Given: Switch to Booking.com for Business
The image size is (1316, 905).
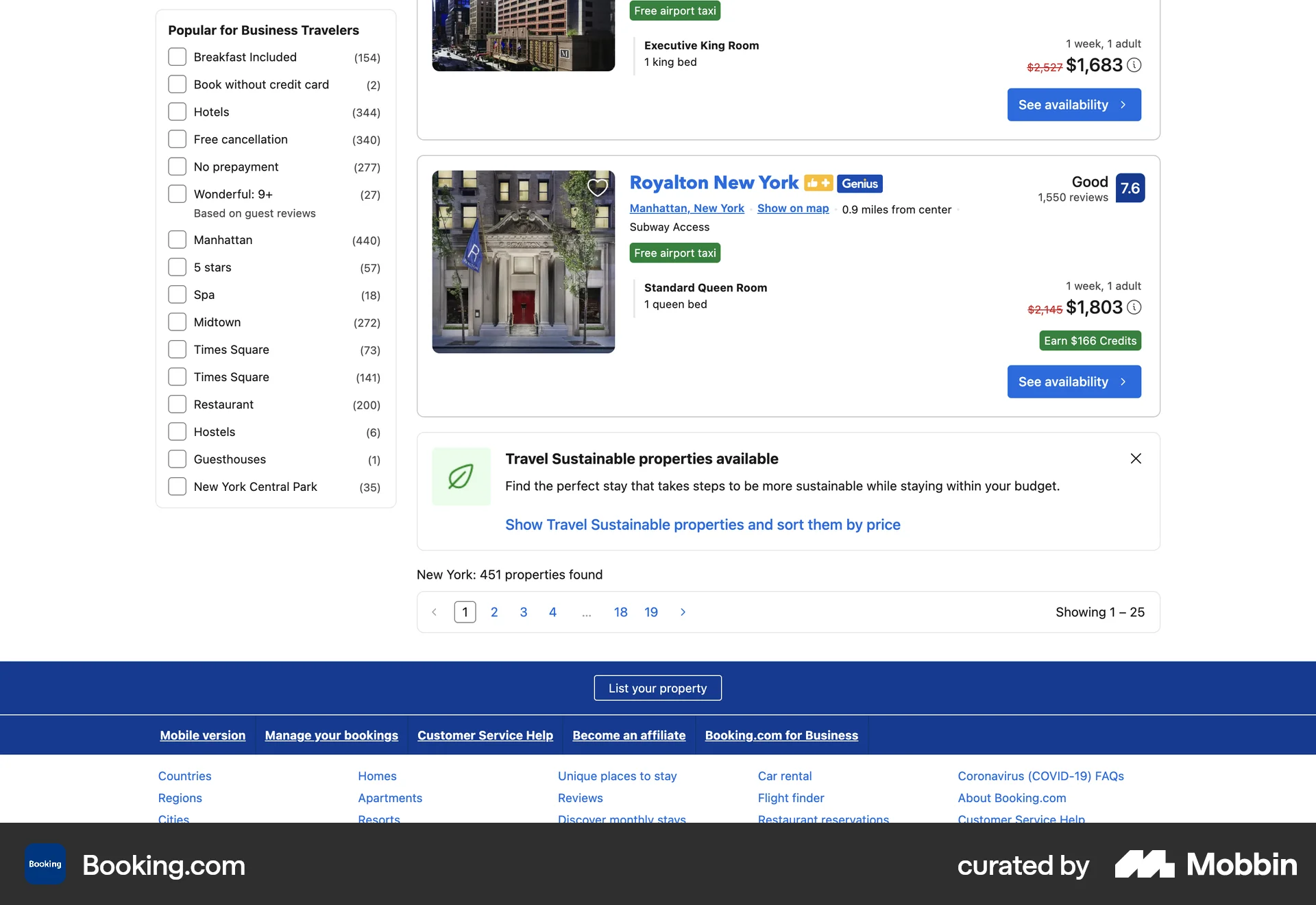Looking at the screenshot, I should coord(781,735).
